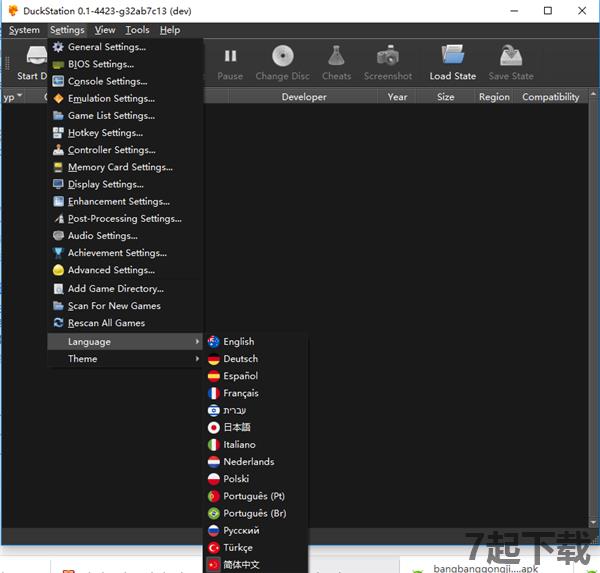Expand the Theme submenu arrow
The image size is (600, 573).
tap(197, 359)
